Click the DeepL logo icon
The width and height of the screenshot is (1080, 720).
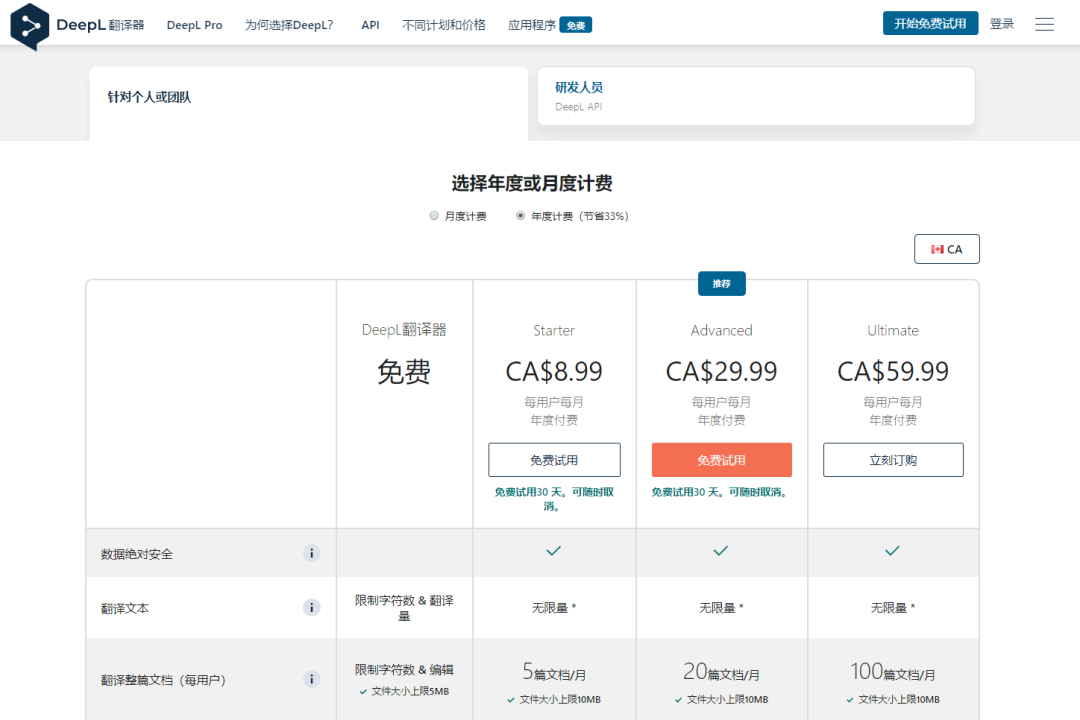pyautogui.click(x=30, y=26)
